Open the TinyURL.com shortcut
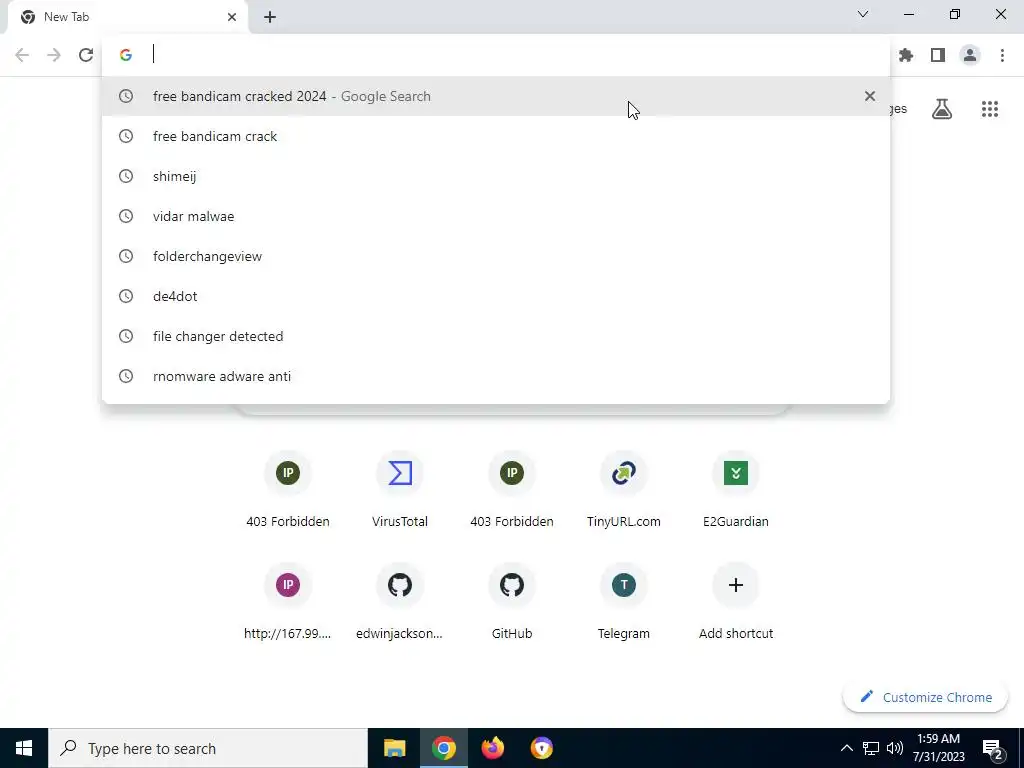The height and width of the screenshot is (768, 1024). coord(624,490)
